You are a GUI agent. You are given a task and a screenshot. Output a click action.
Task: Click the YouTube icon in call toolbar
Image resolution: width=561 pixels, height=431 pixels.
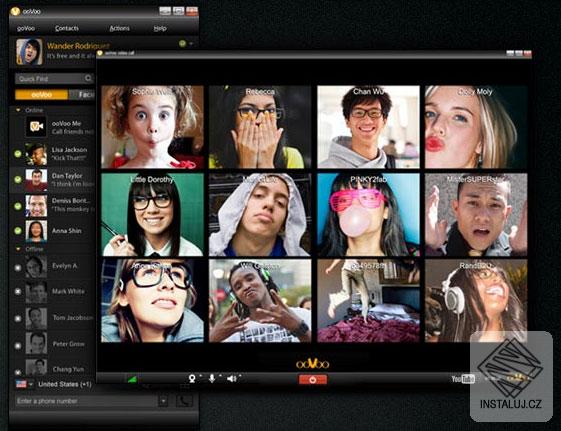tap(463, 379)
